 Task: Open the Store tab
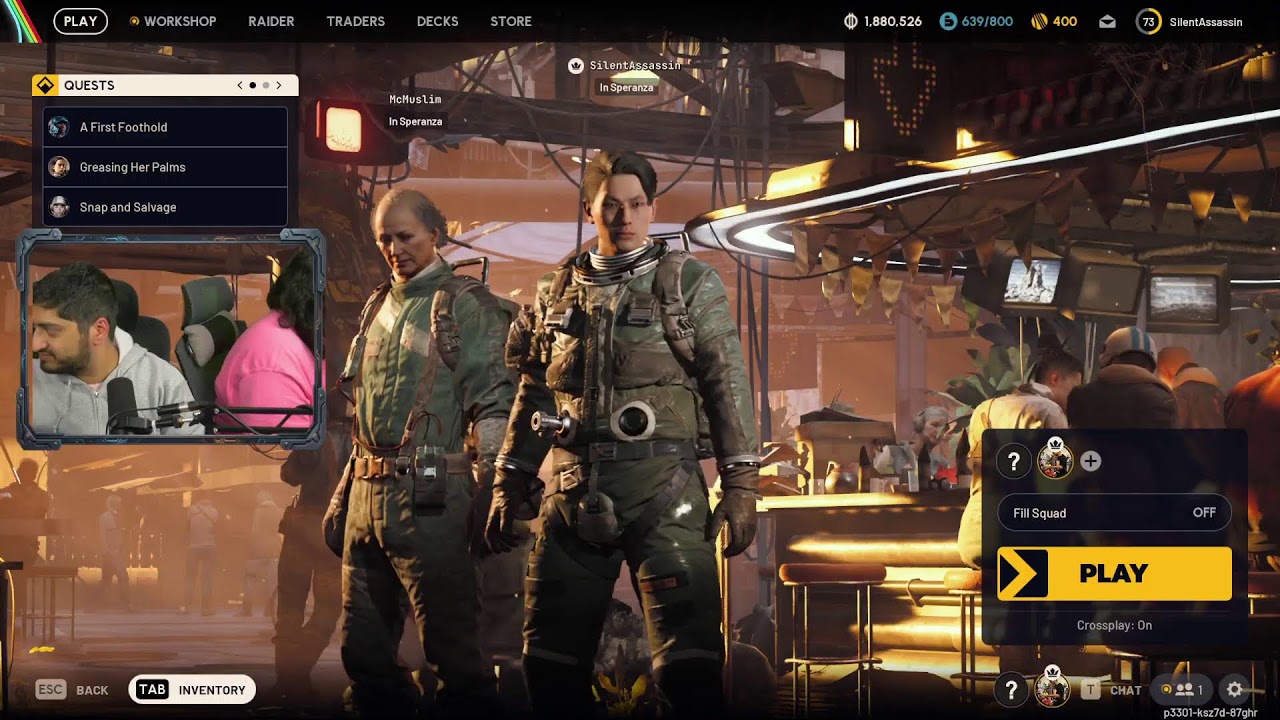(511, 21)
